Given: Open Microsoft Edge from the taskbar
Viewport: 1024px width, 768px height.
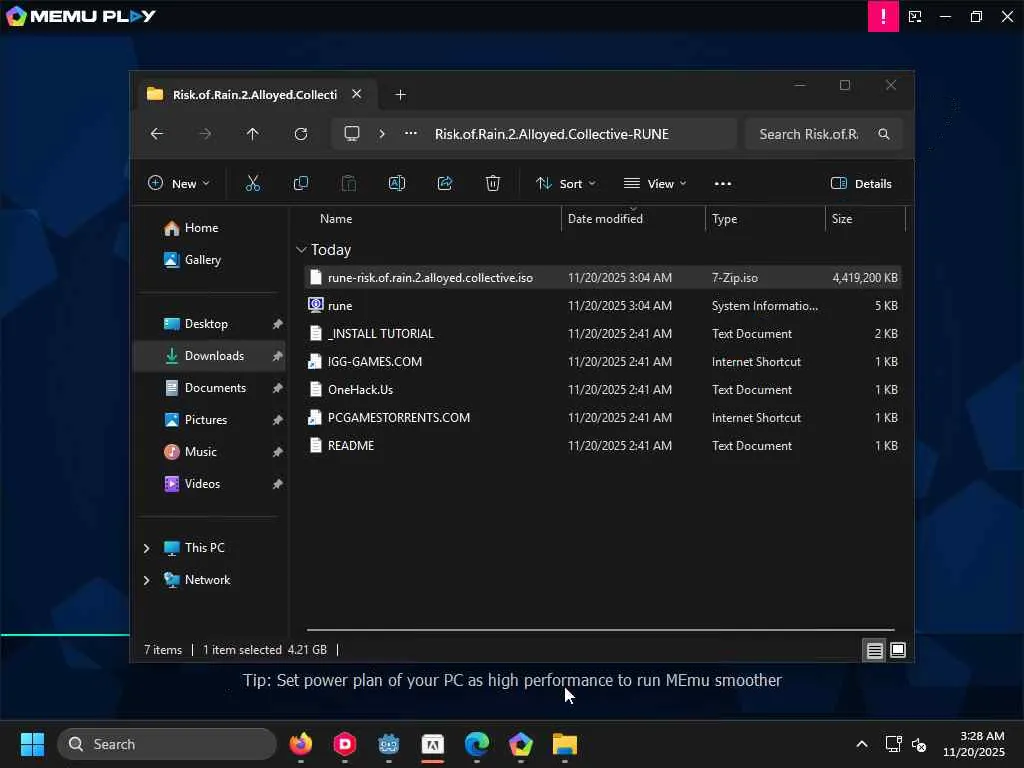Looking at the screenshot, I should coord(477,744).
